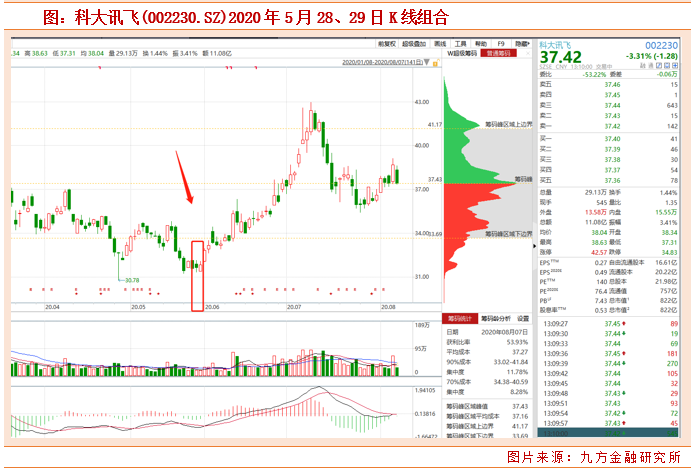695x472 pixels.
Task: Click the header stat 振 3.41%
Action: point(184,53)
